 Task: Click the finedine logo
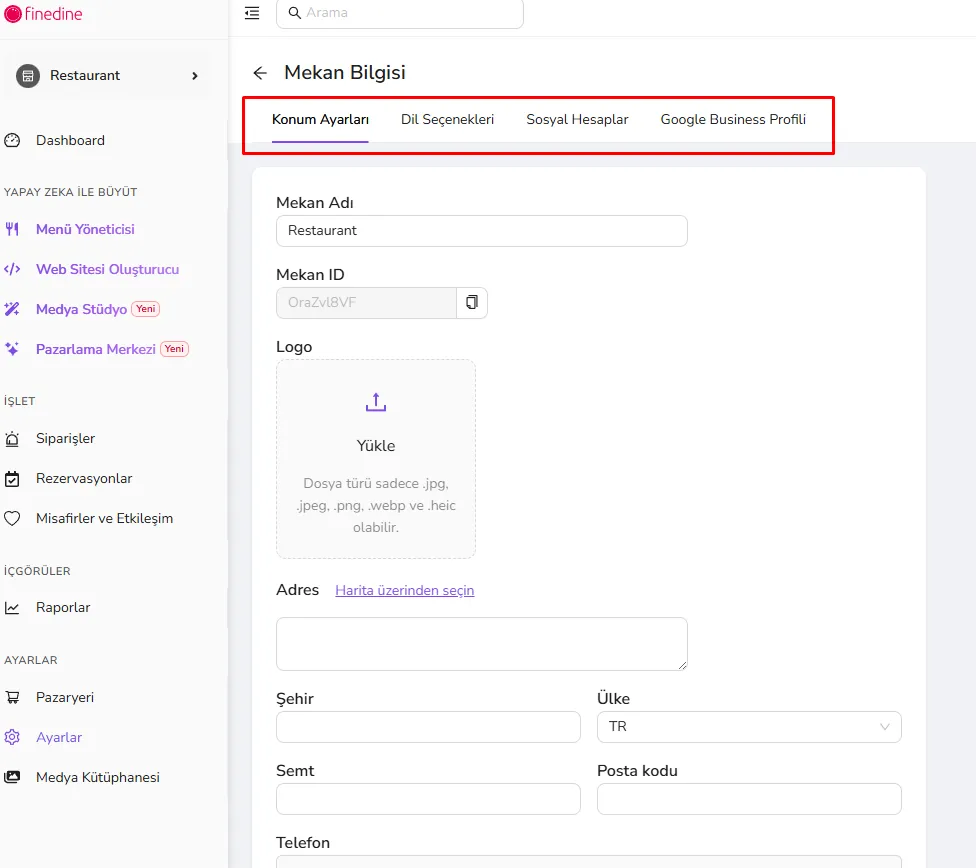point(43,14)
